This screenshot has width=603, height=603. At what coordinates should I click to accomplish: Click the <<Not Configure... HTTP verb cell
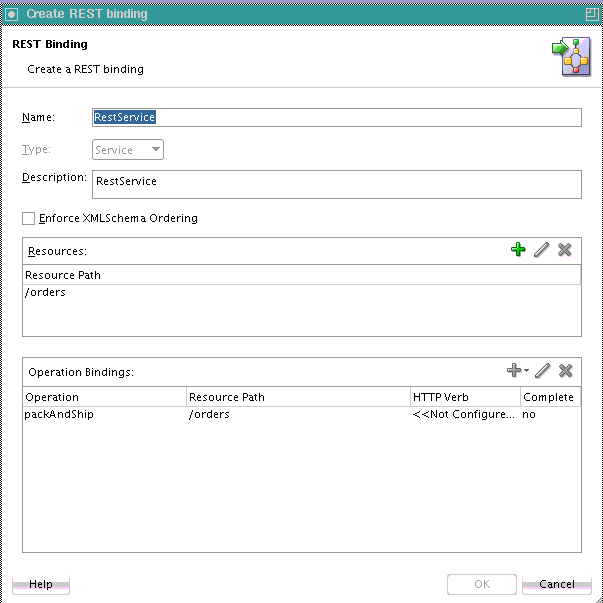pos(465,414)
